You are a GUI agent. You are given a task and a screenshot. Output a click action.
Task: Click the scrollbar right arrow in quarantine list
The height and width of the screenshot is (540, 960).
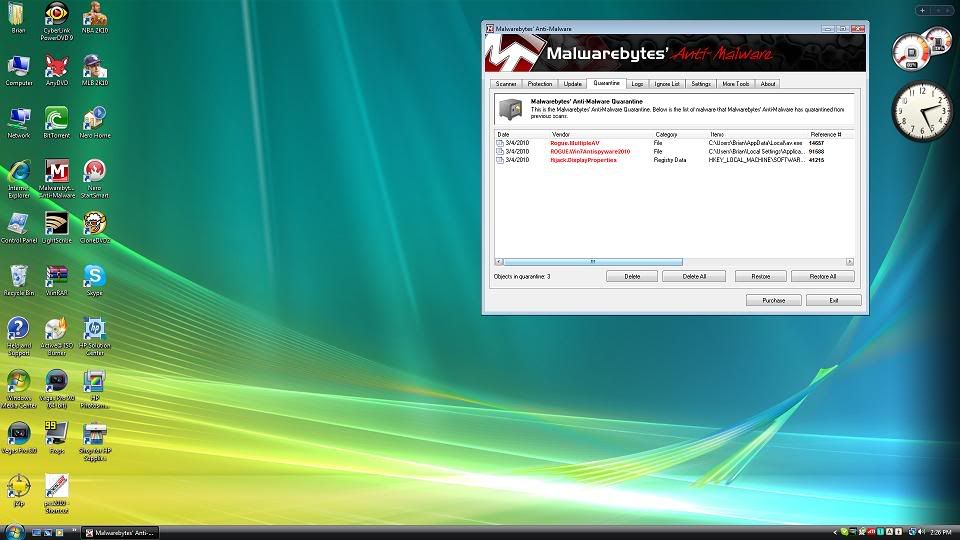[x=850, y=262]
